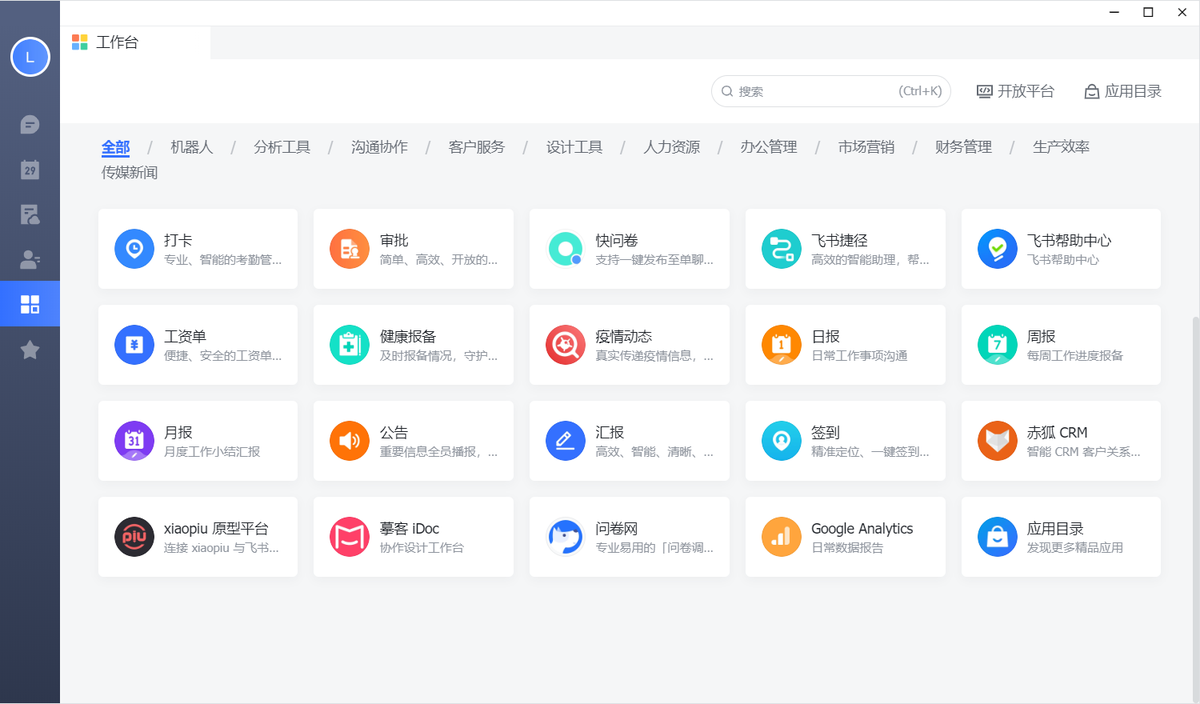Open the 公告 announcement app

pos(413,440)
